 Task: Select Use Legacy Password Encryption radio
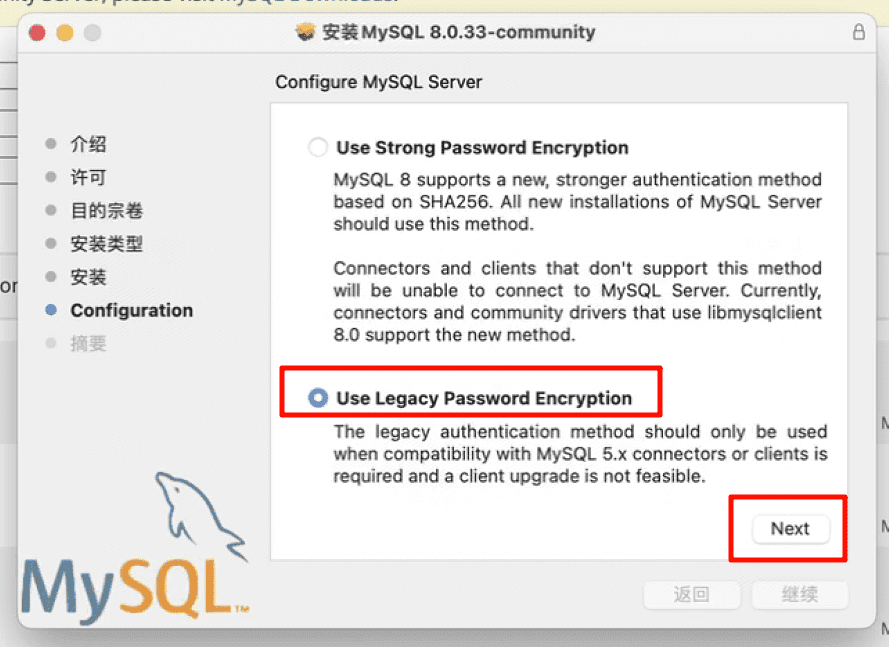(318, 397)
